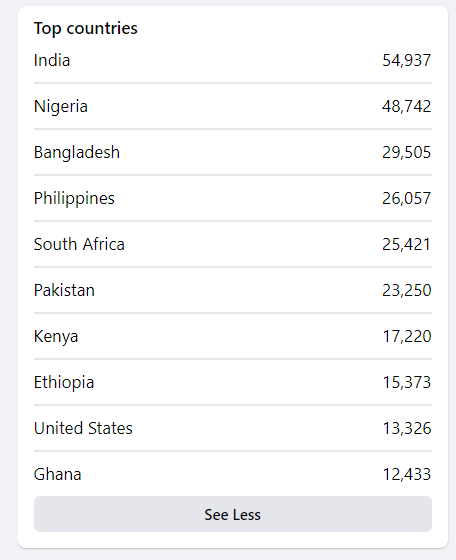Click Nigeria's value 48,742
This screenshot has height=560, width=456.
point(407,106)
